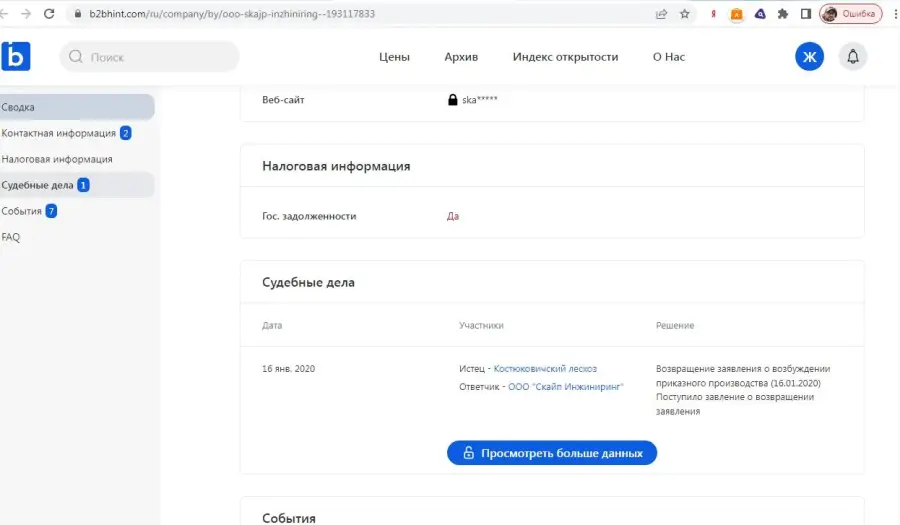
Task: Click the lock icon beside website ska*****
Action: click(452, 99)
